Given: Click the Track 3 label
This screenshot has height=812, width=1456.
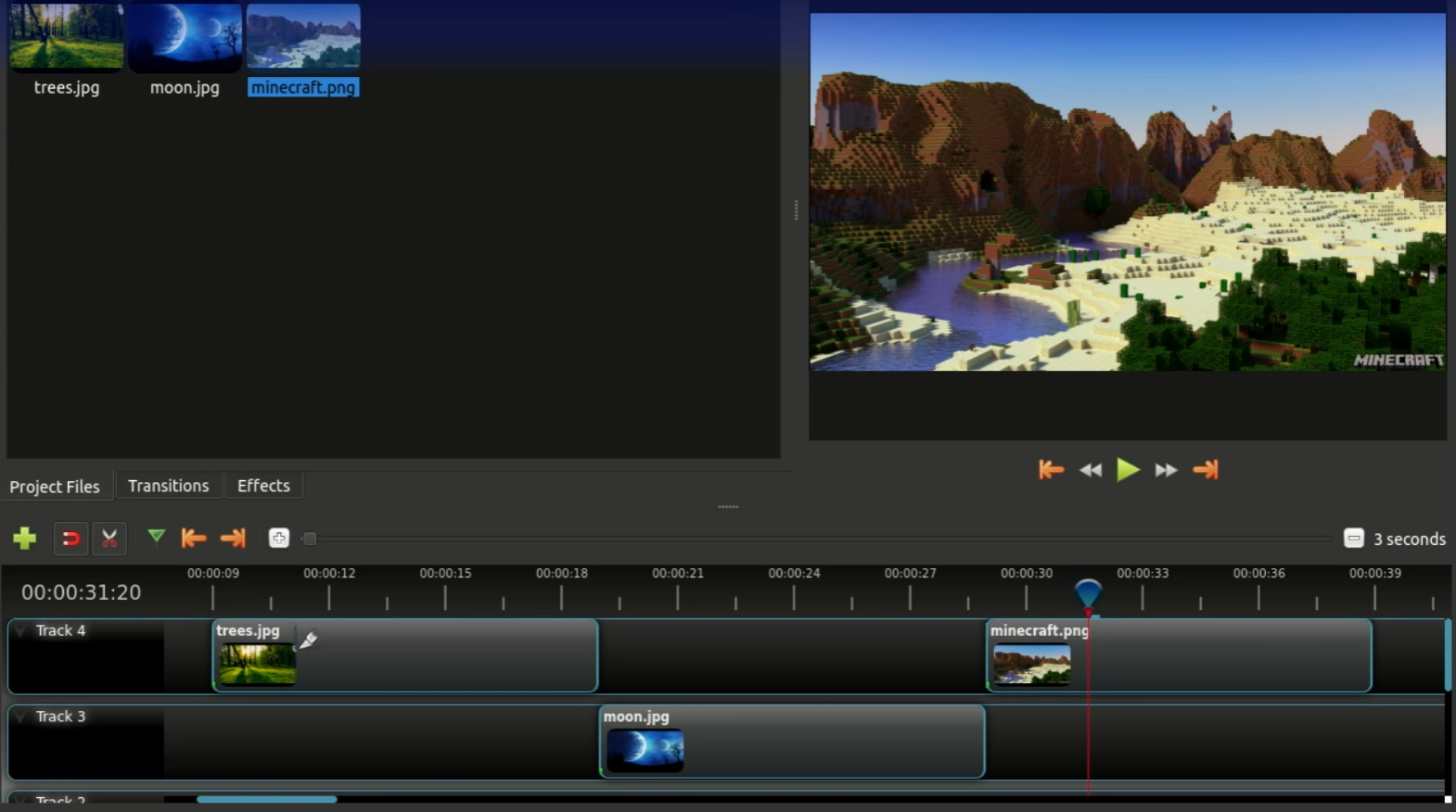Looking at the screenshot, I should point(60,717).
